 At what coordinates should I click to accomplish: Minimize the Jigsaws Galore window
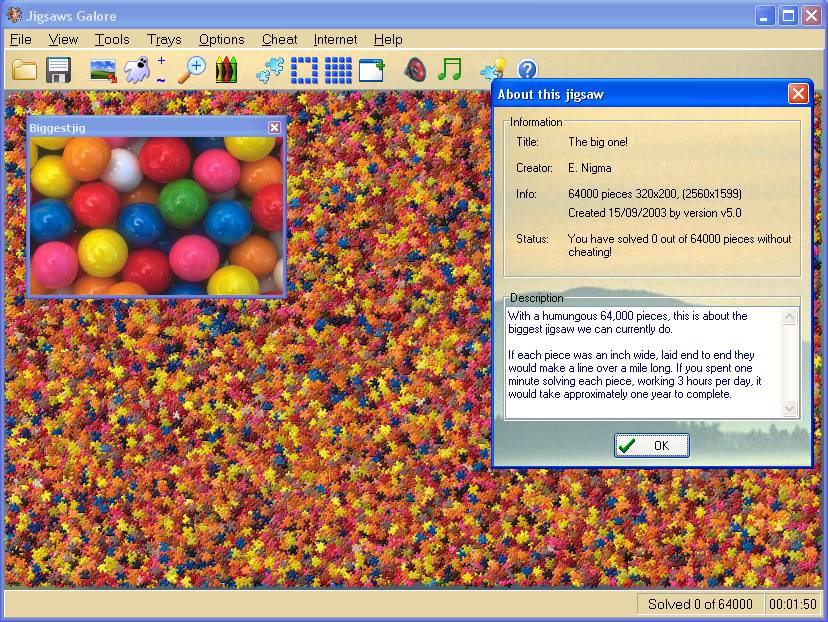(764, 15)
